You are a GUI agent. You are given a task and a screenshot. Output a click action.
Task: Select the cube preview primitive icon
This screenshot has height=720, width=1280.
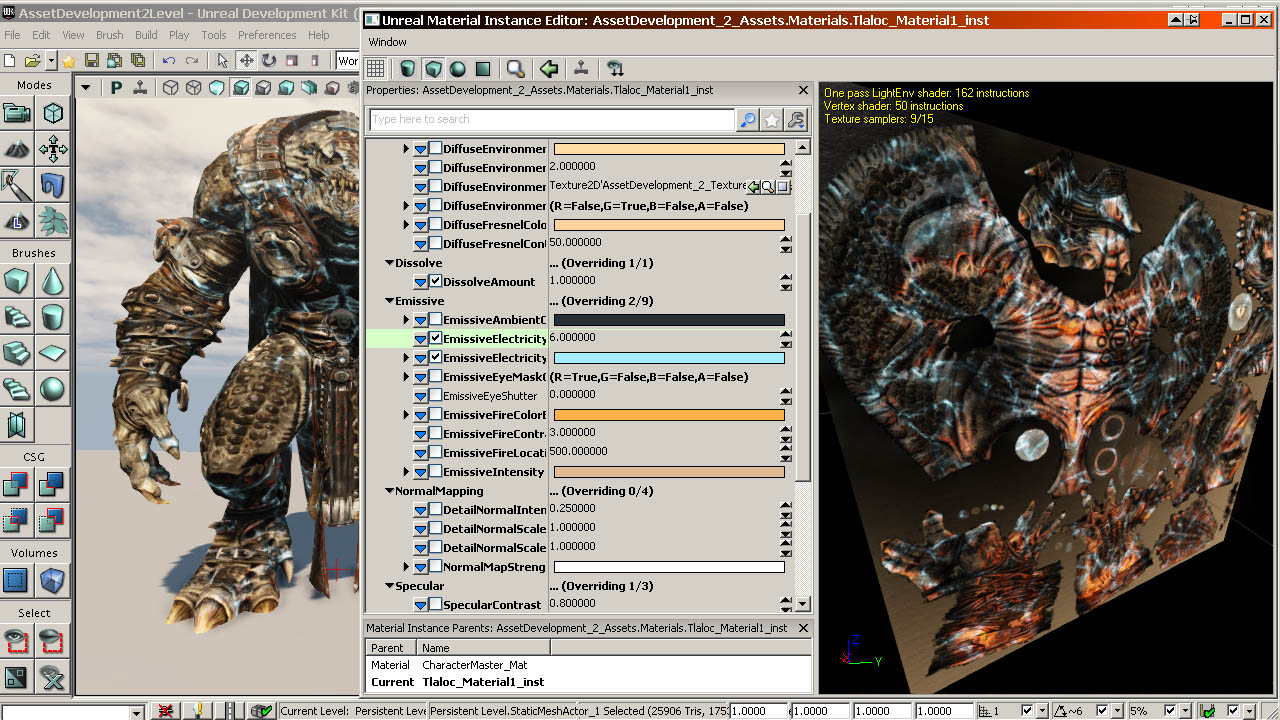coord(433,69)
